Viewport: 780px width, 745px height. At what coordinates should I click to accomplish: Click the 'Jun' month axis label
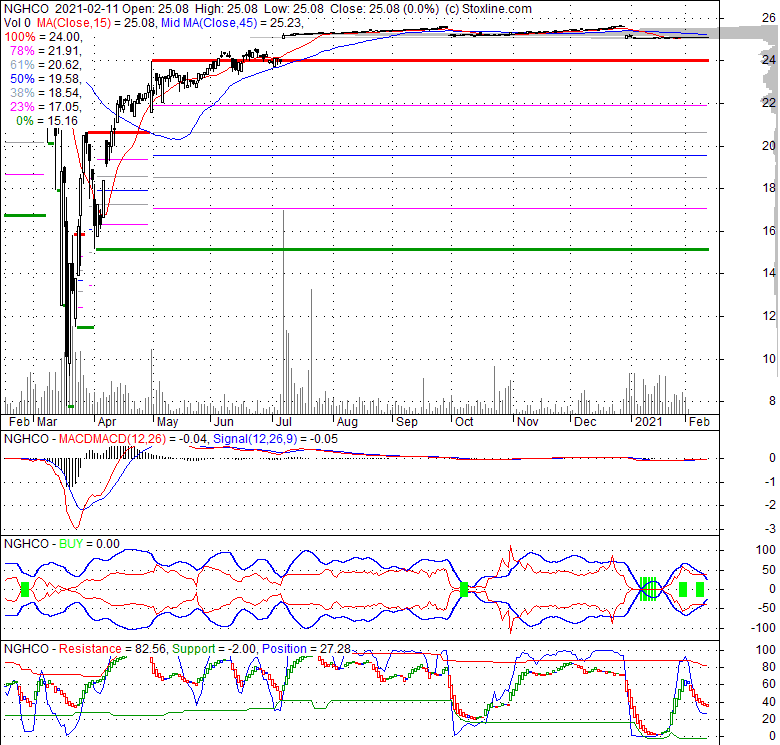pos(223,422)
